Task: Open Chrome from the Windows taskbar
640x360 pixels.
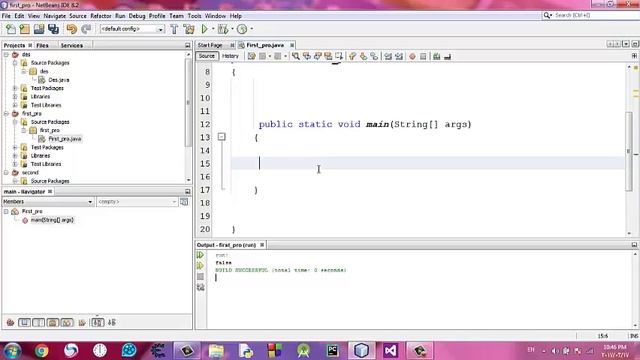Action: (x=41, y=350)
